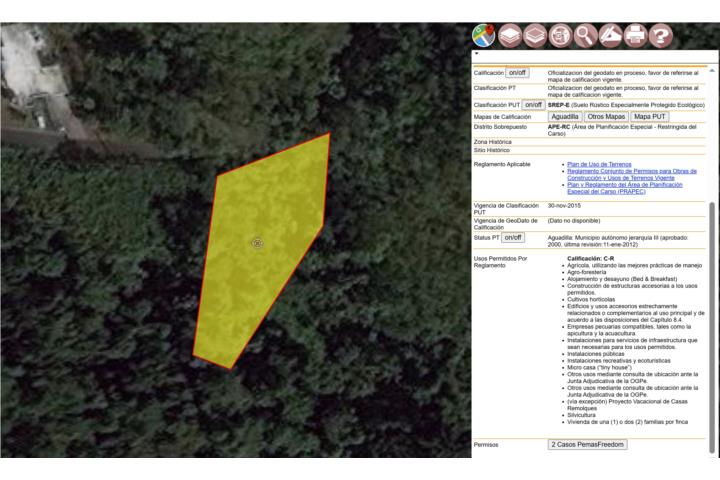This screenshot has width=720, height=480.
Task: Open the Mapa PUT button
Action: [651, 116]
